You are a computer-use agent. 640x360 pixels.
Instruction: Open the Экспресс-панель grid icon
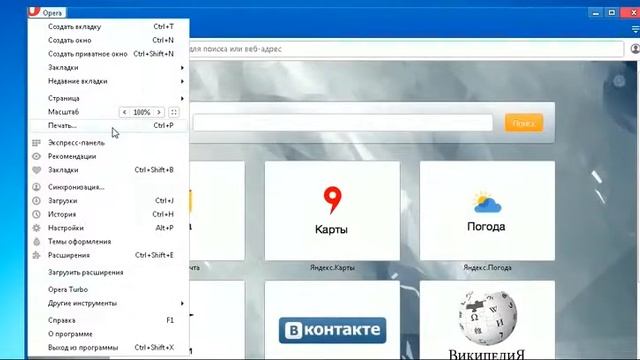(x=36, y=143)
